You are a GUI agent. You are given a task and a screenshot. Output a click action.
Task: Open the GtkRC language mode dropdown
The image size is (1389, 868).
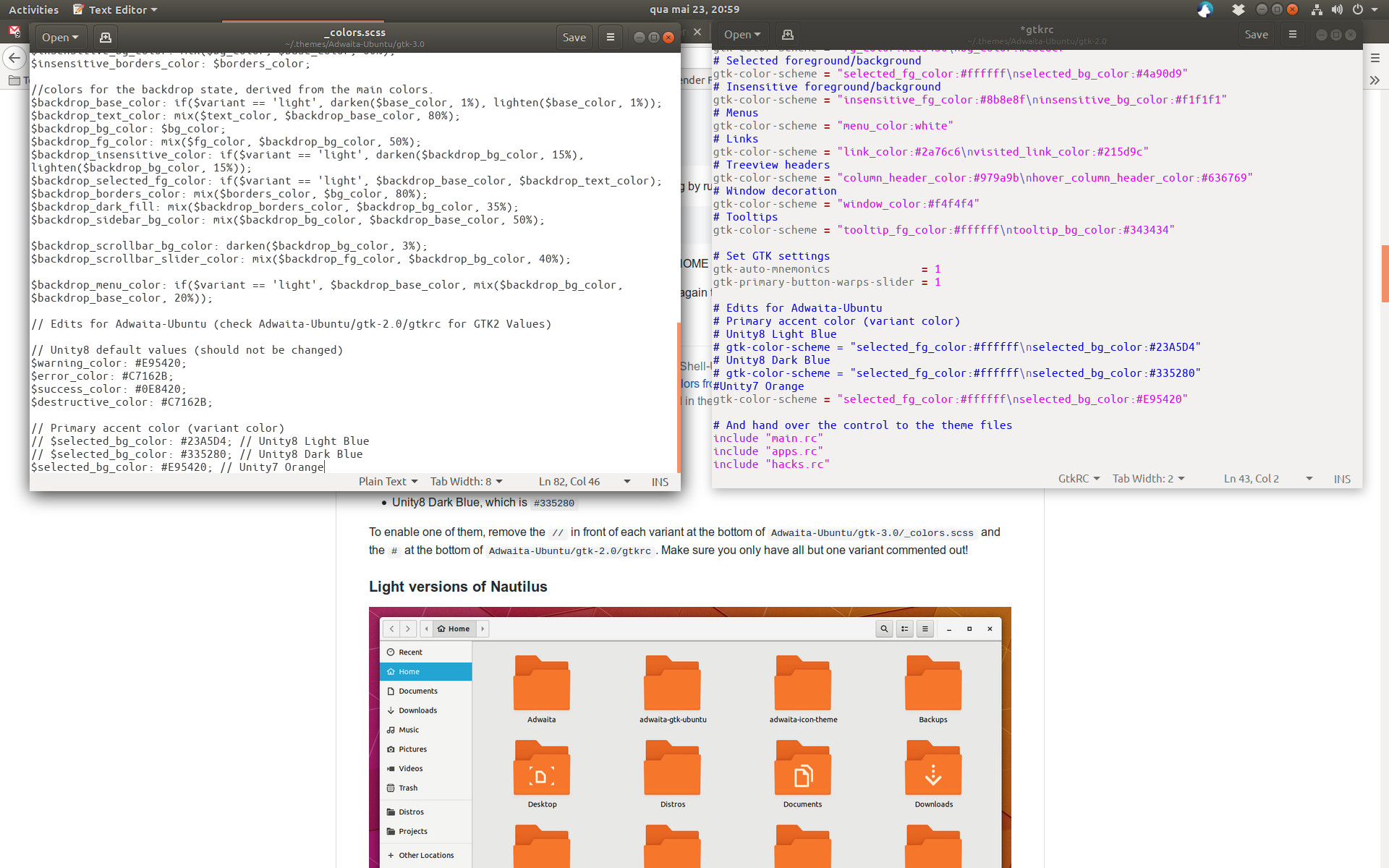coord(1079,478)
